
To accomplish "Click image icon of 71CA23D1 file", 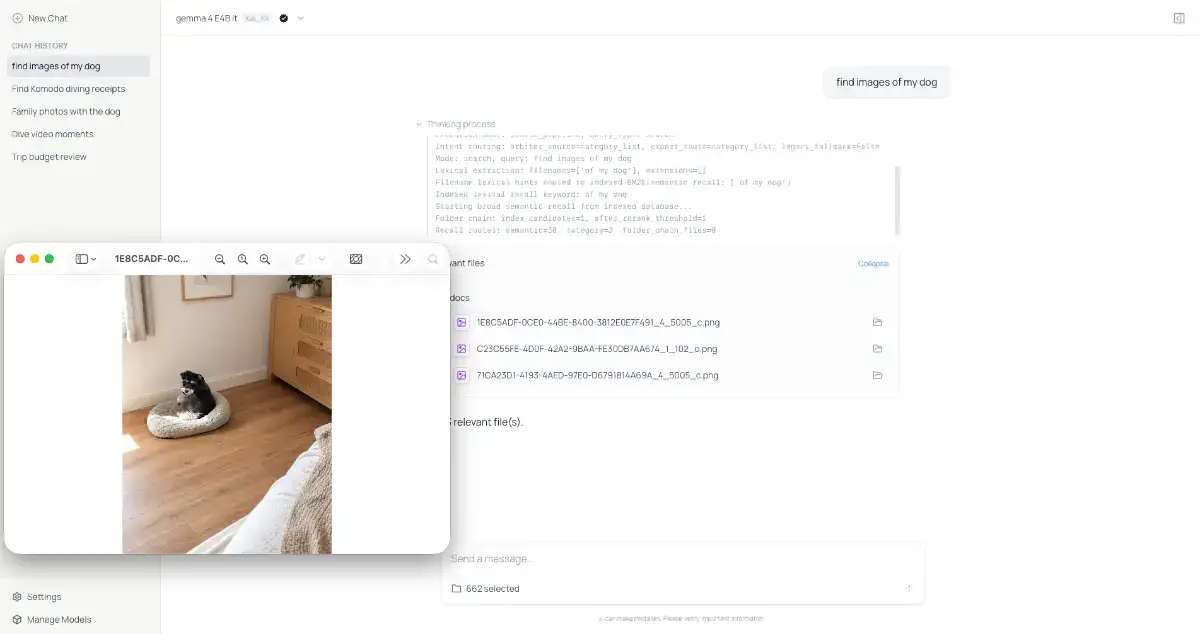I will (x=461, y=375).
